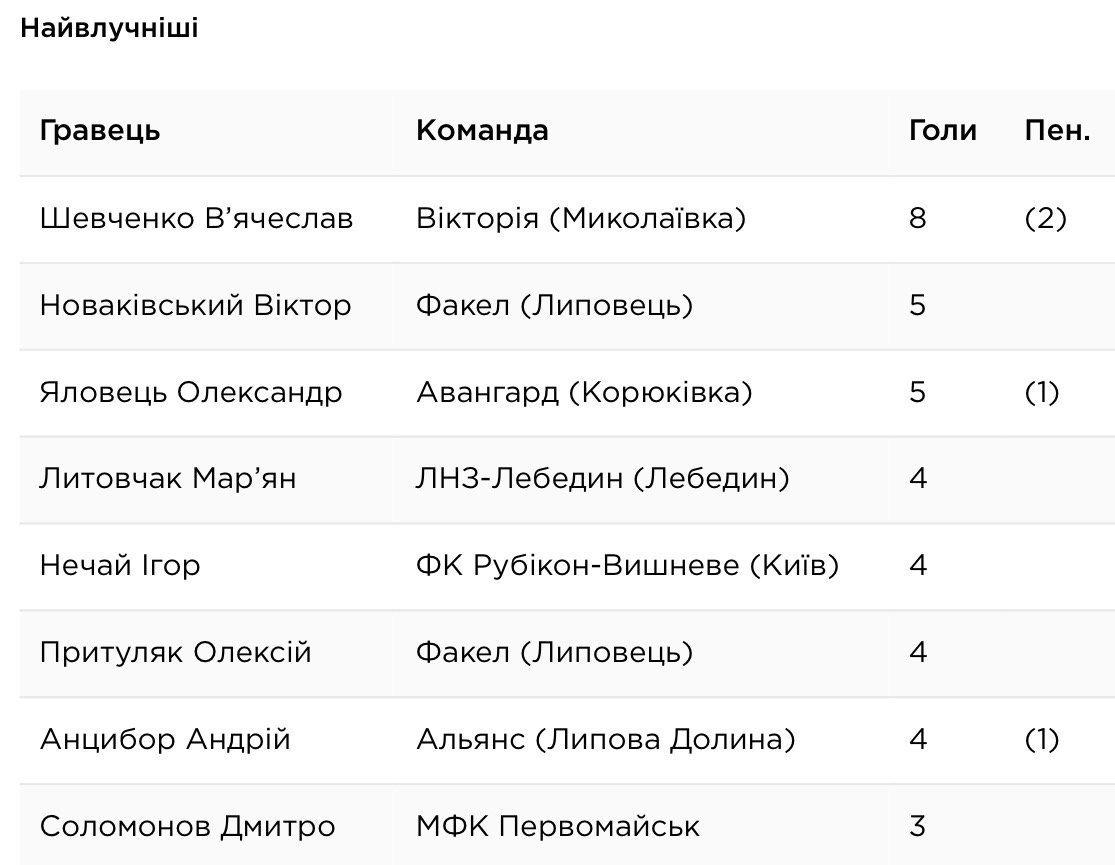Select player Нечай Ігор

(120, 566)
